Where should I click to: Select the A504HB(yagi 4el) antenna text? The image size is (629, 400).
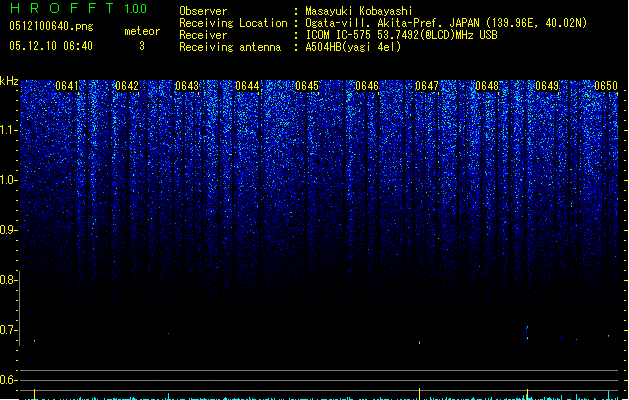click(x=353, y=47)
